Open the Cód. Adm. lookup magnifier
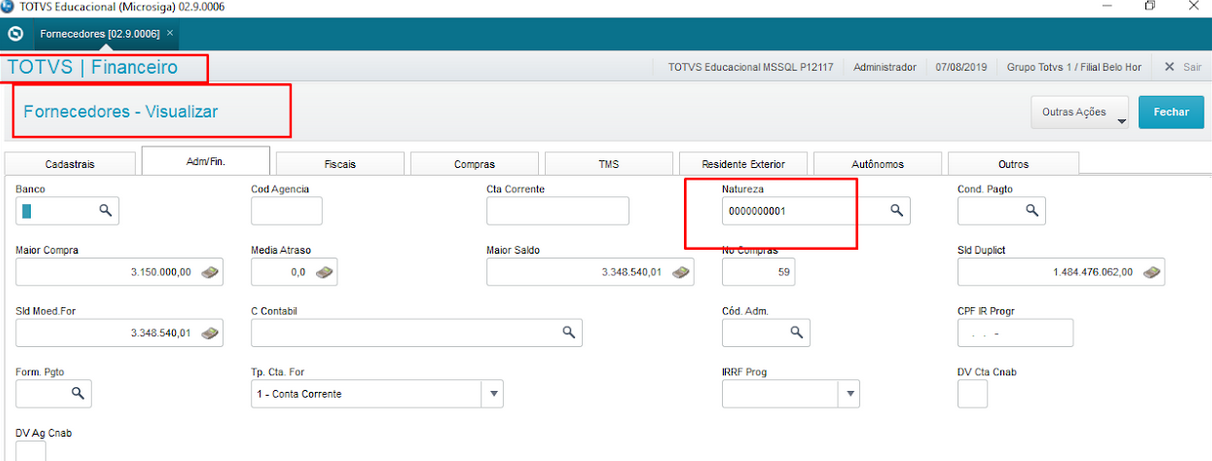Image resolution: width=1212 pixels, height=461 pixels. 796,332
